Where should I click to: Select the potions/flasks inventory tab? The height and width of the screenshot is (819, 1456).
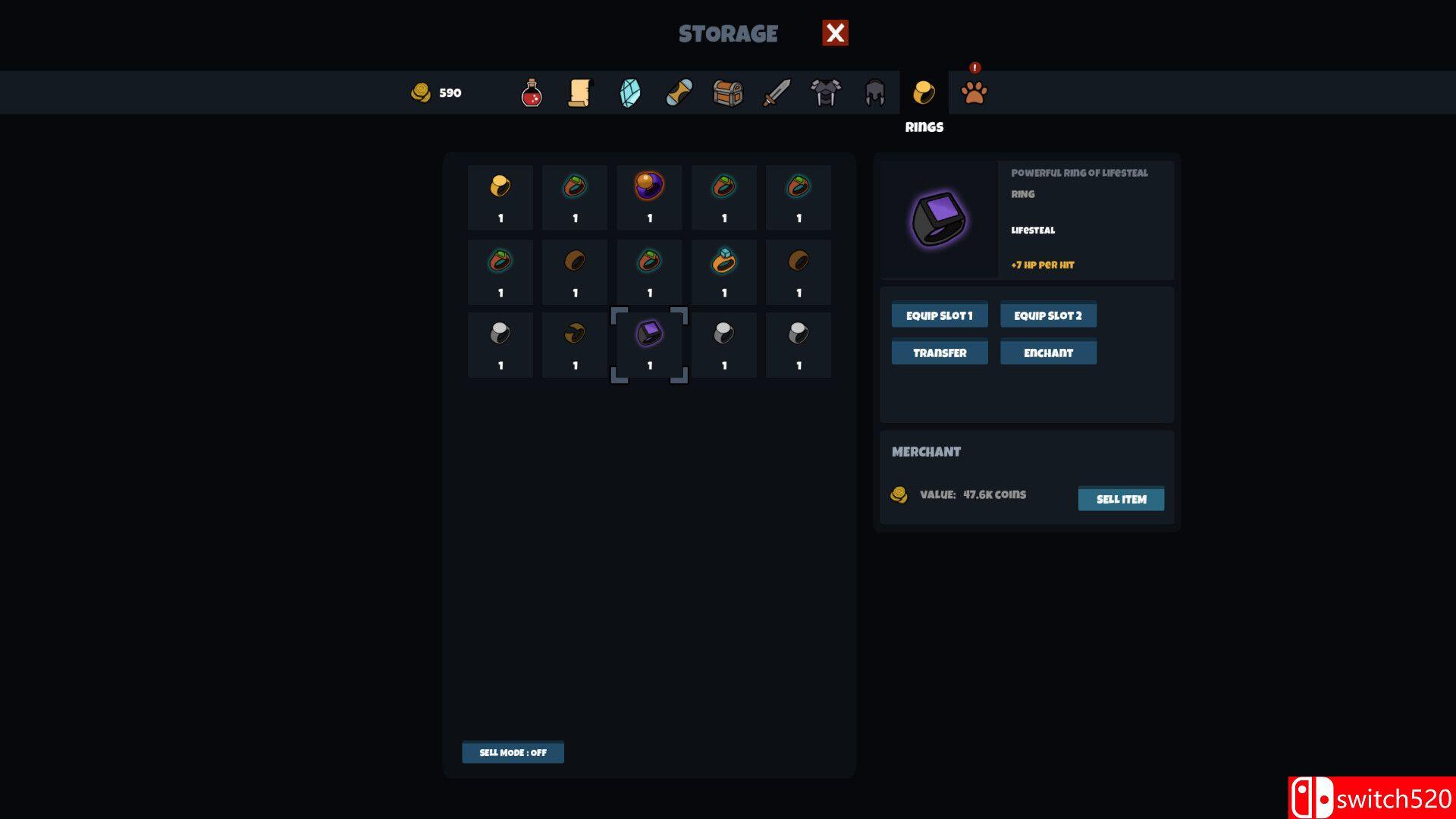point(533,91)
